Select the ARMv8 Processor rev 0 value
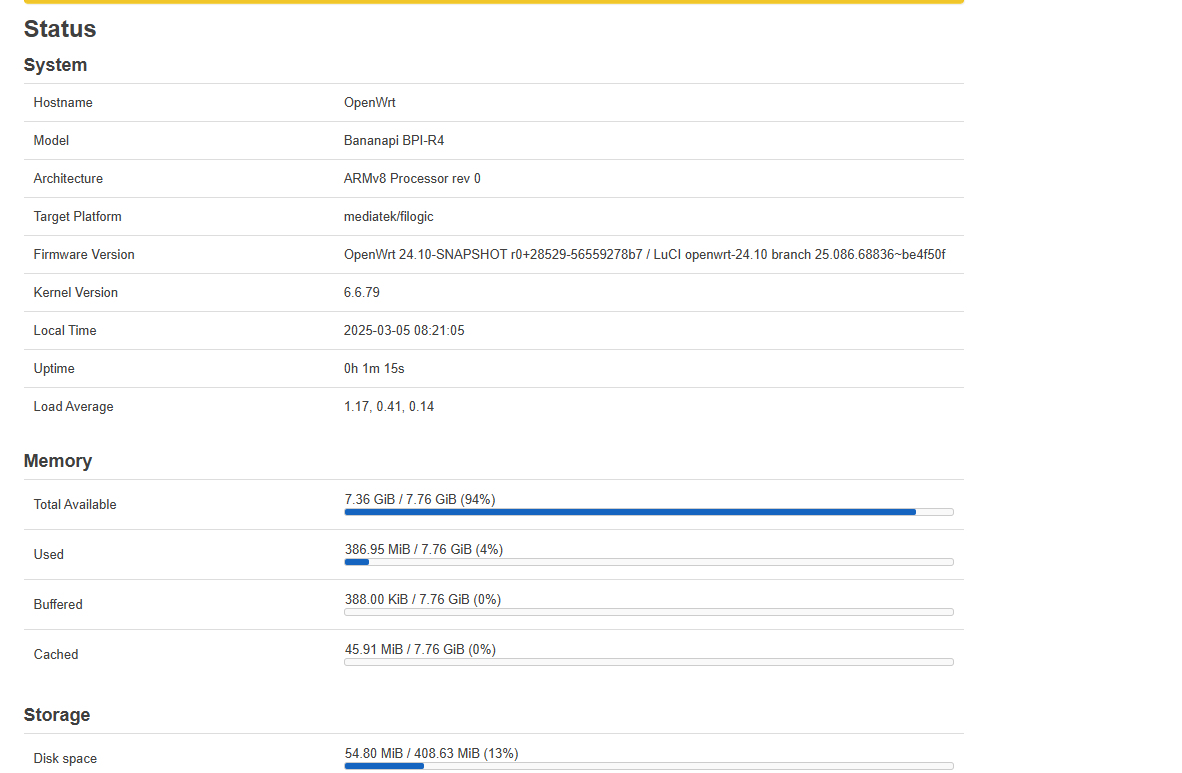This screenshot has width=1182, height=773. 412,179
